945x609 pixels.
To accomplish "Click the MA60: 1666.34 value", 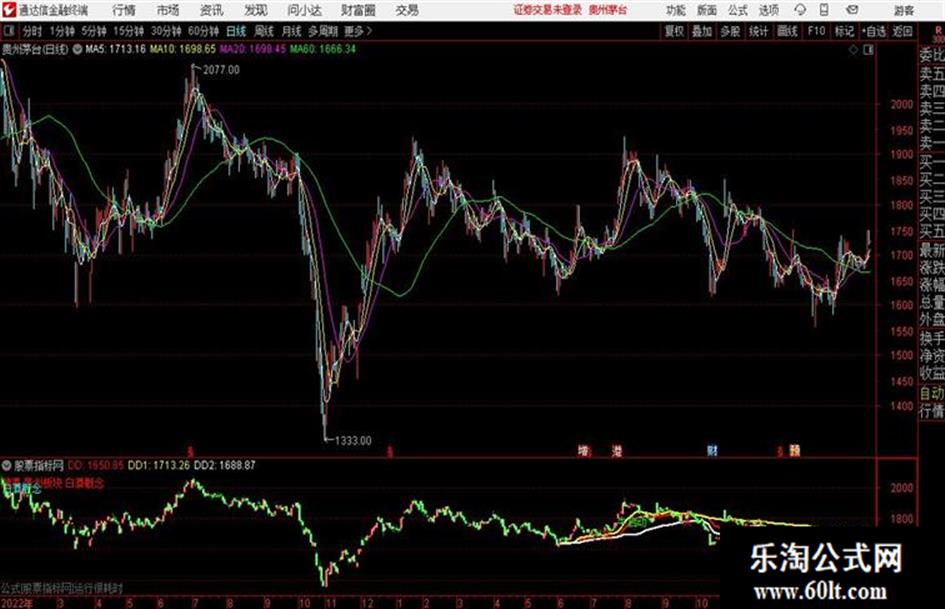I will pos(323,49).
